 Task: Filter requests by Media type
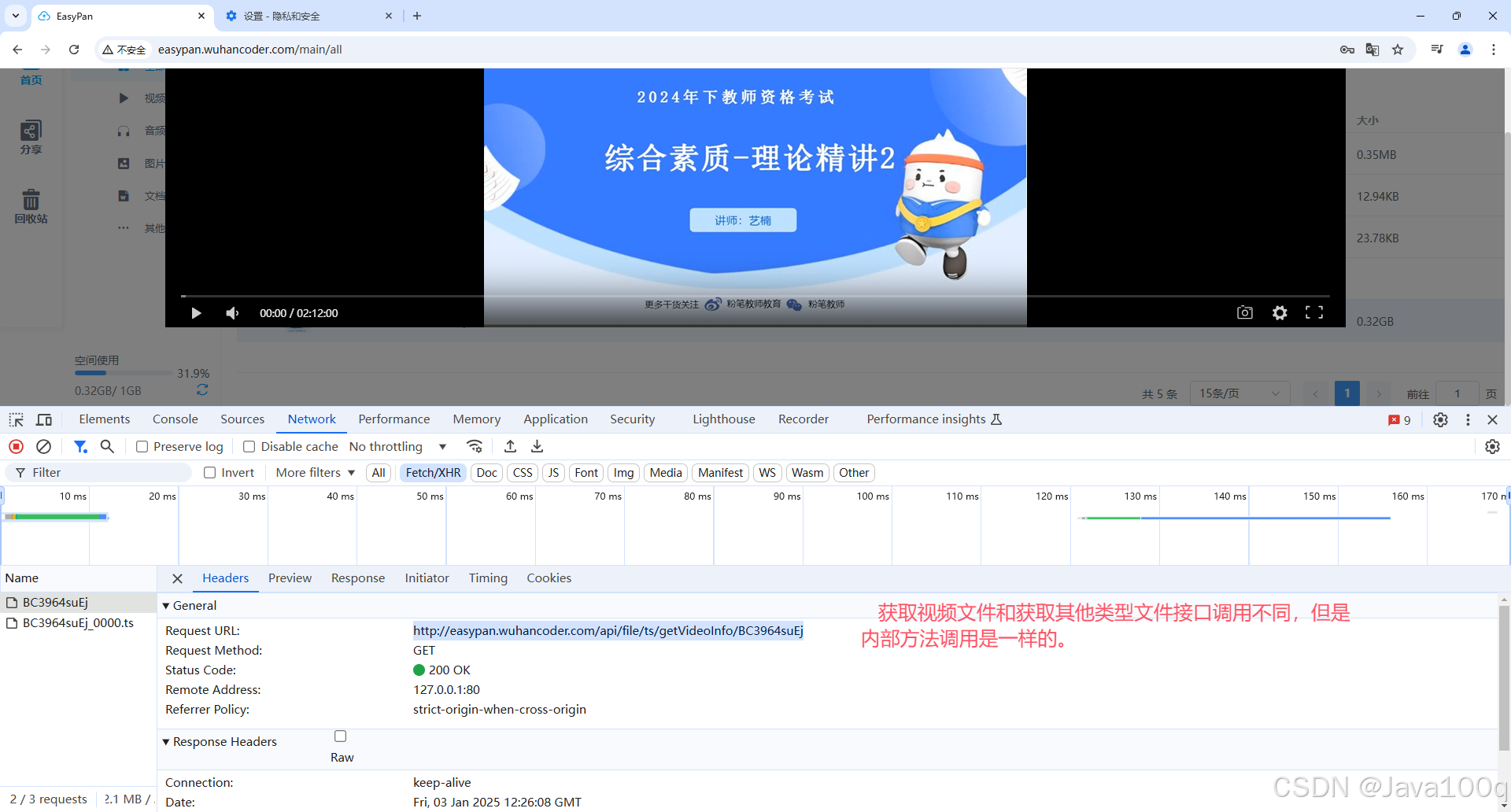666,472
